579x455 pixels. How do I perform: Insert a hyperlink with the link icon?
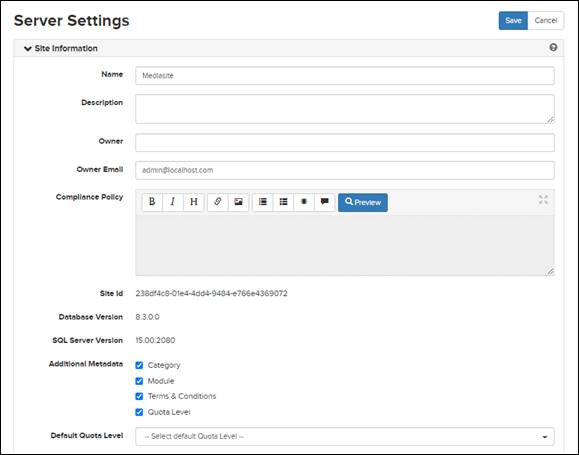coord(217,202)
